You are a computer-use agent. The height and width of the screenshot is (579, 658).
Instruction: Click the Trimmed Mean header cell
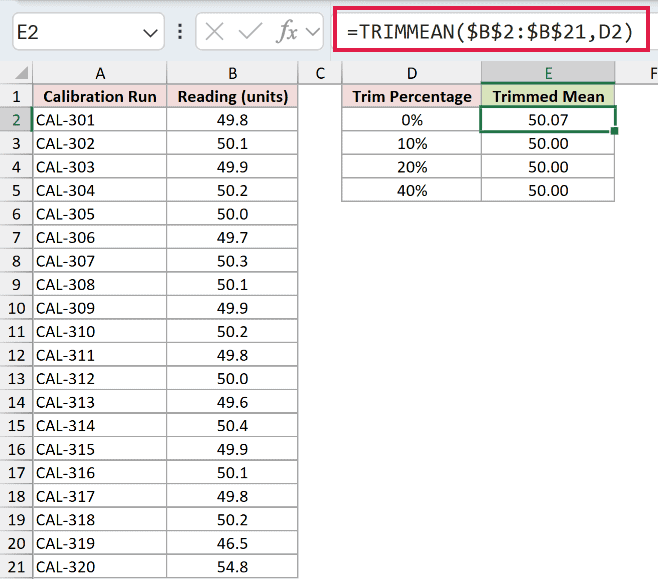(548, 96)
